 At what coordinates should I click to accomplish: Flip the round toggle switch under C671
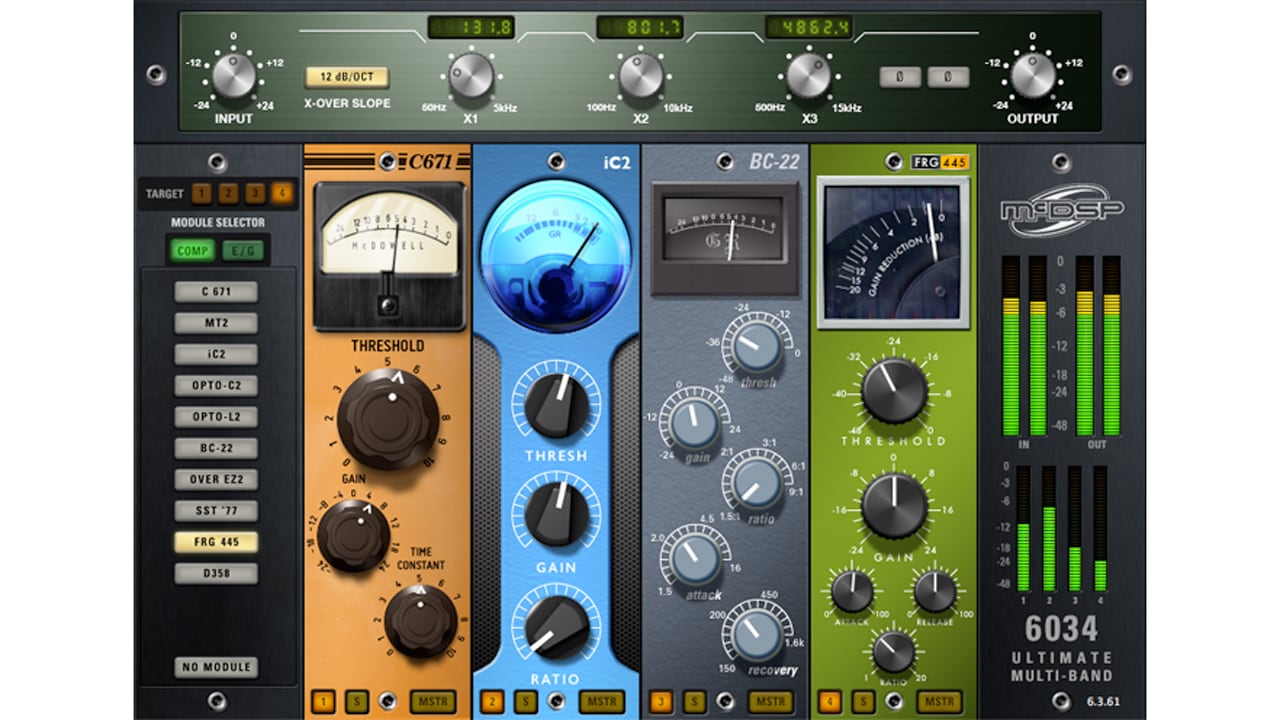(388, 701)
